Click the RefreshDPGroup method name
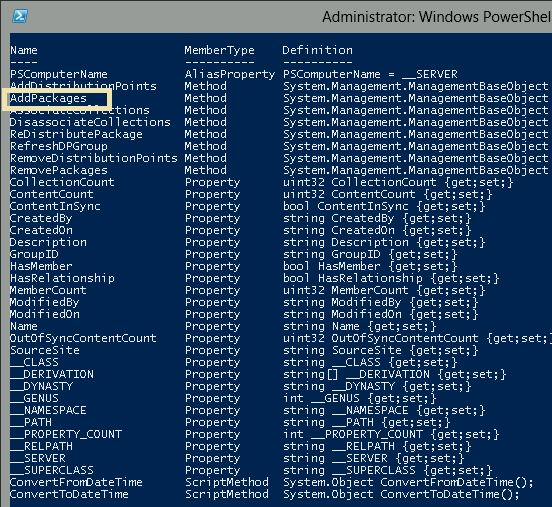 59,146
